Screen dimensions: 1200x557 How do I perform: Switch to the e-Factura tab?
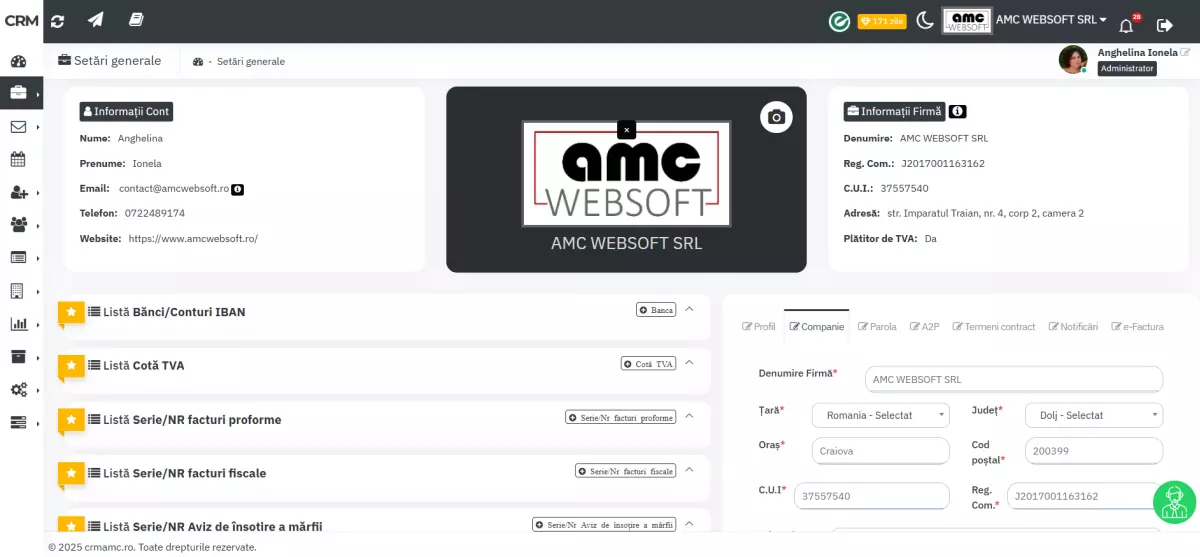pos(1138,327)
